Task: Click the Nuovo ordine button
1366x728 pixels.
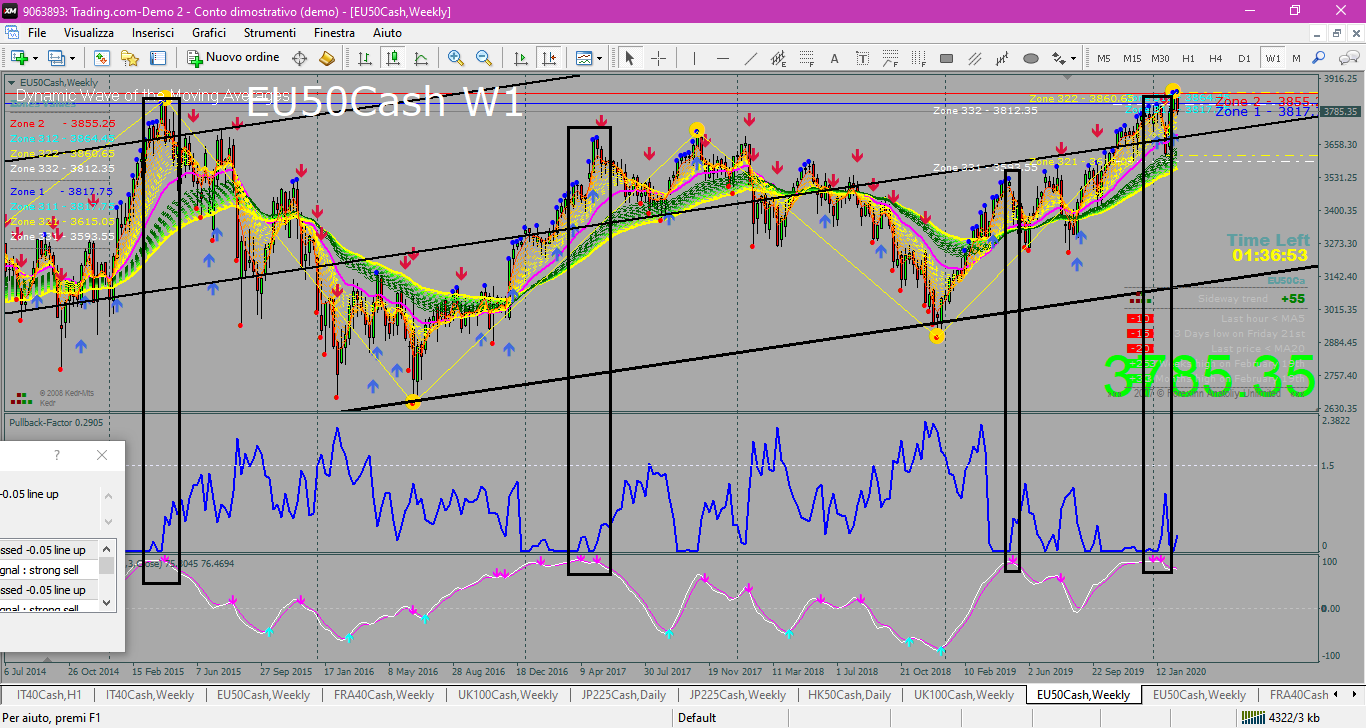Action: point(232,58)
